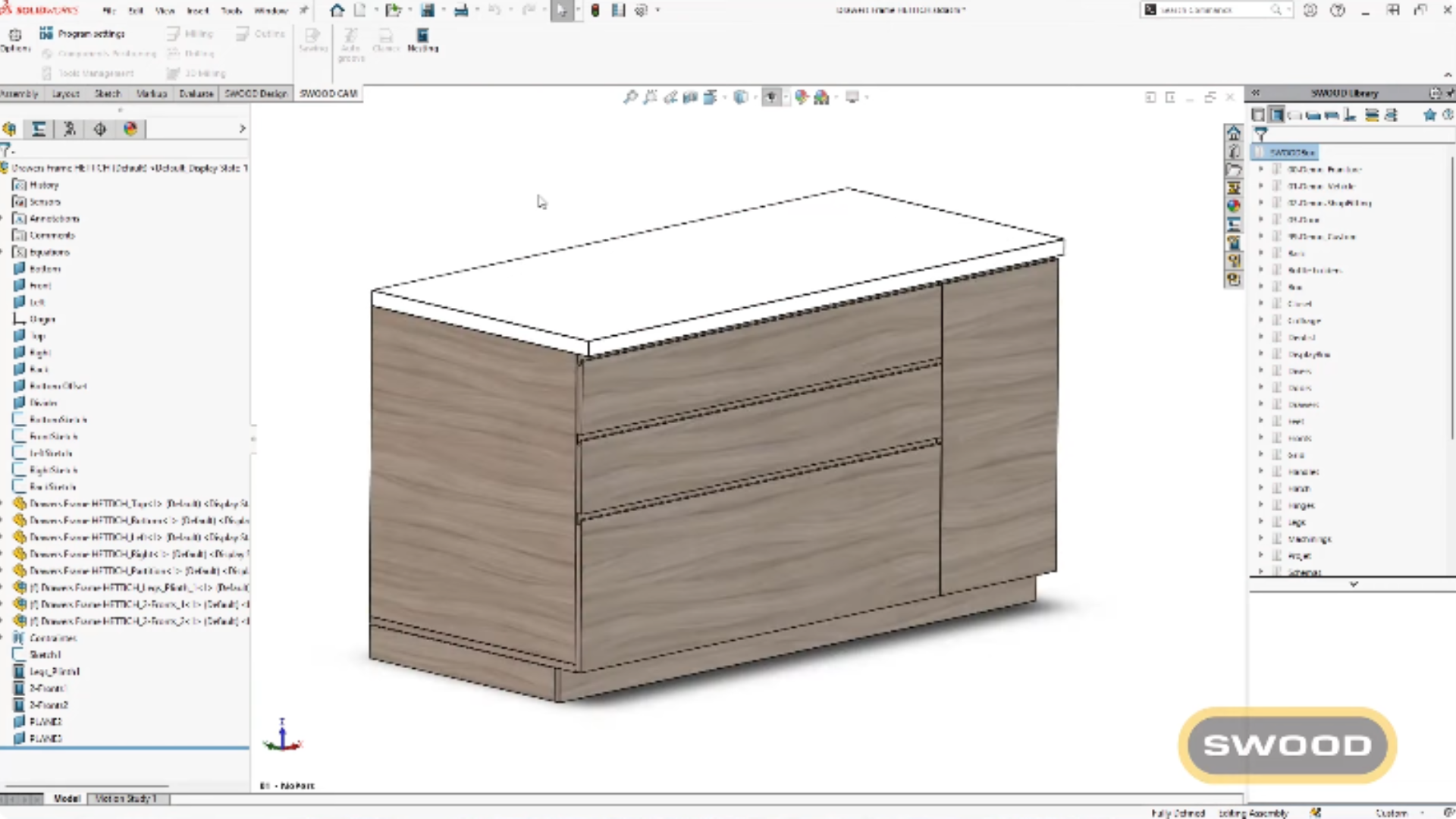
Task: Open the File Explorer task pane tab
Action: point(1234,170)
